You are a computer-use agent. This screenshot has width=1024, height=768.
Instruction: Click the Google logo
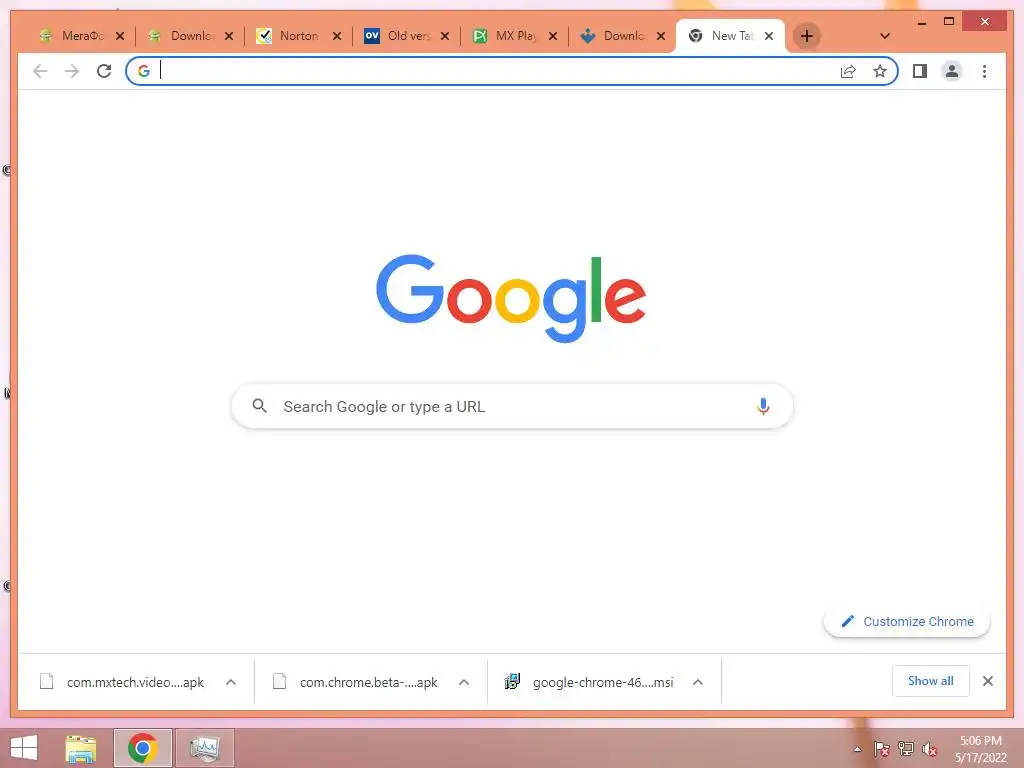point(511,298)
